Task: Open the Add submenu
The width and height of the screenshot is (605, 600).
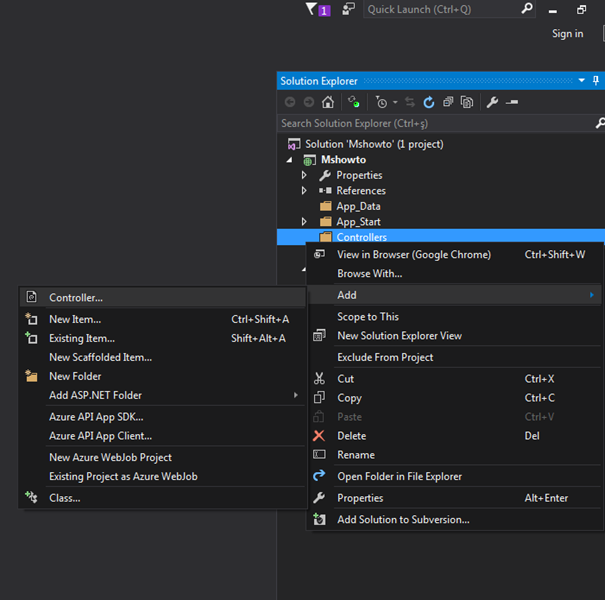Action: pos(455,295)
